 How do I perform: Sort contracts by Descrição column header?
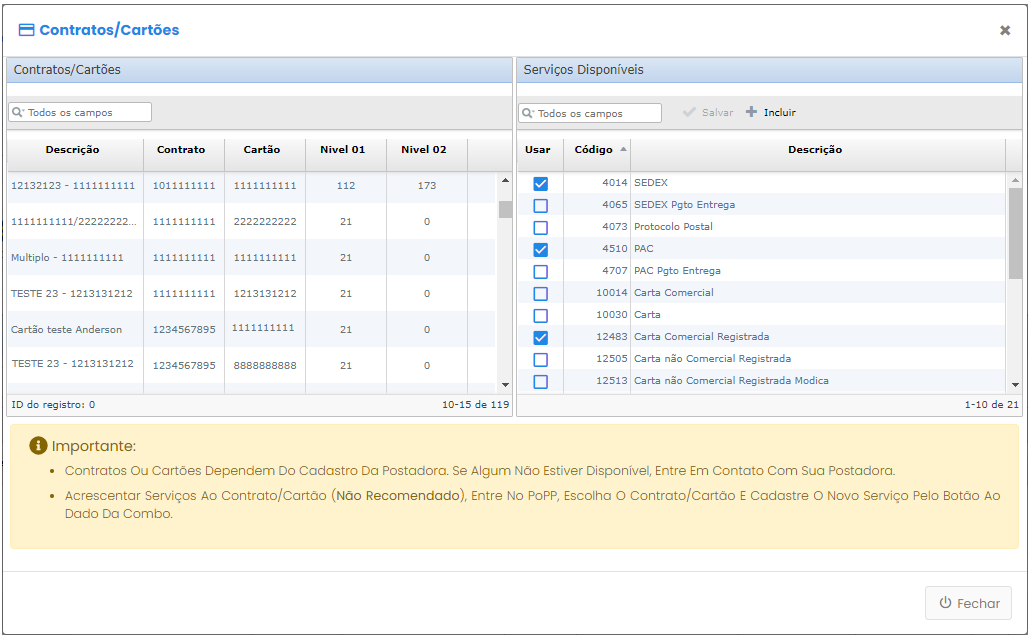[x=75, y=155]
